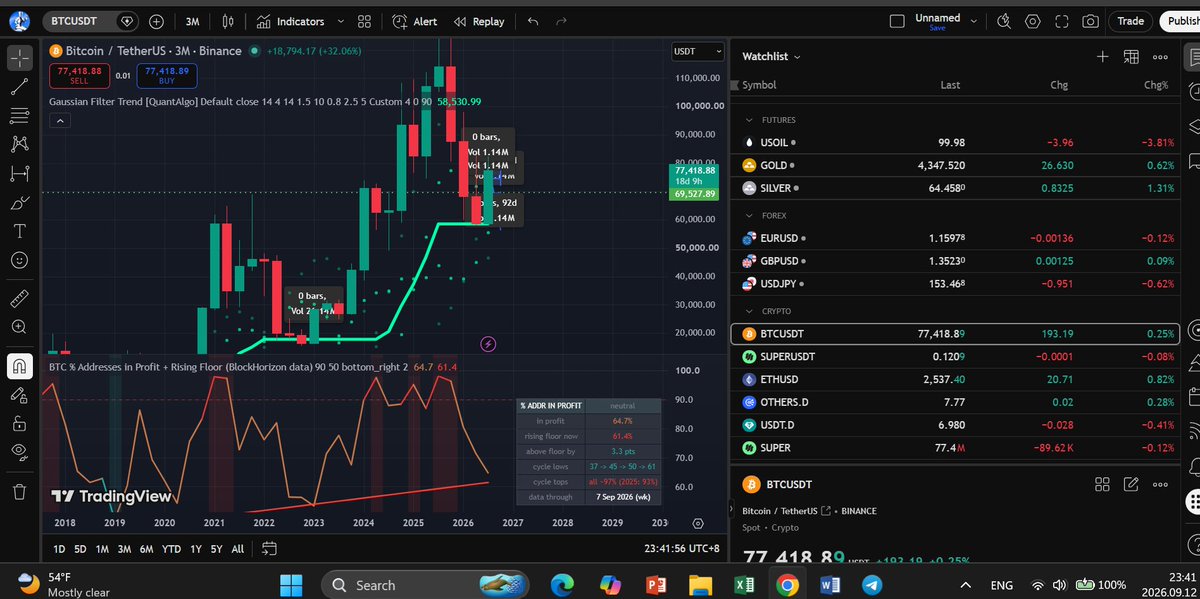
Task: Open the go to date calendar
Action: [269, 548]
